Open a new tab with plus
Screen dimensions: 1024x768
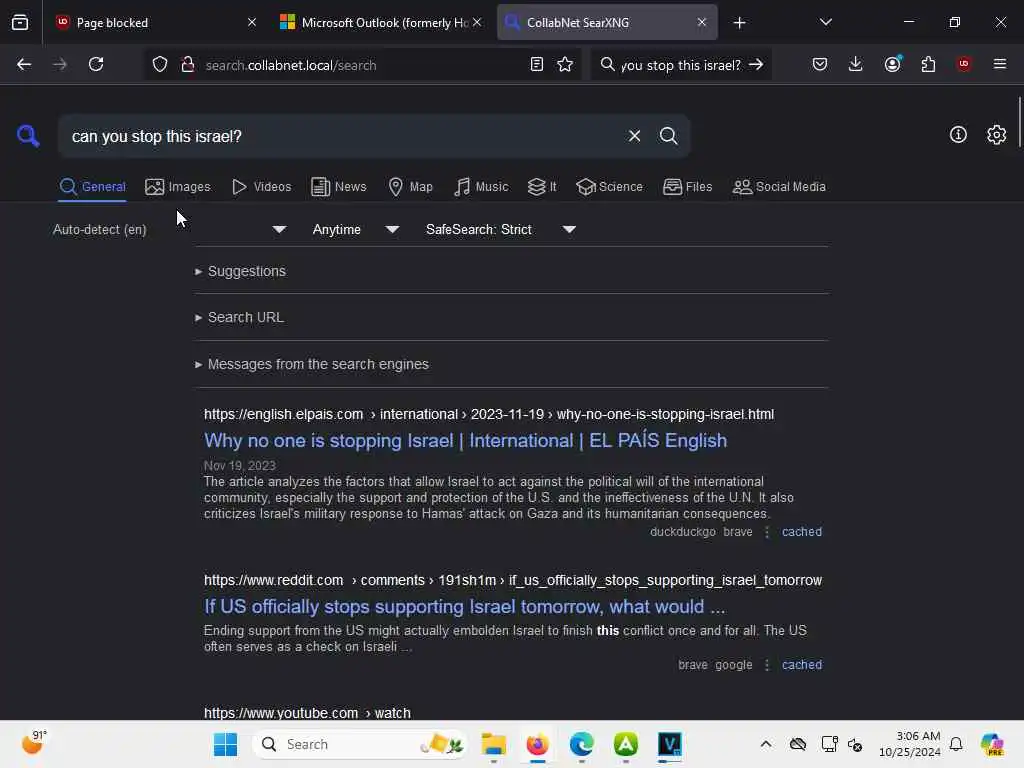tap(739, 23)
